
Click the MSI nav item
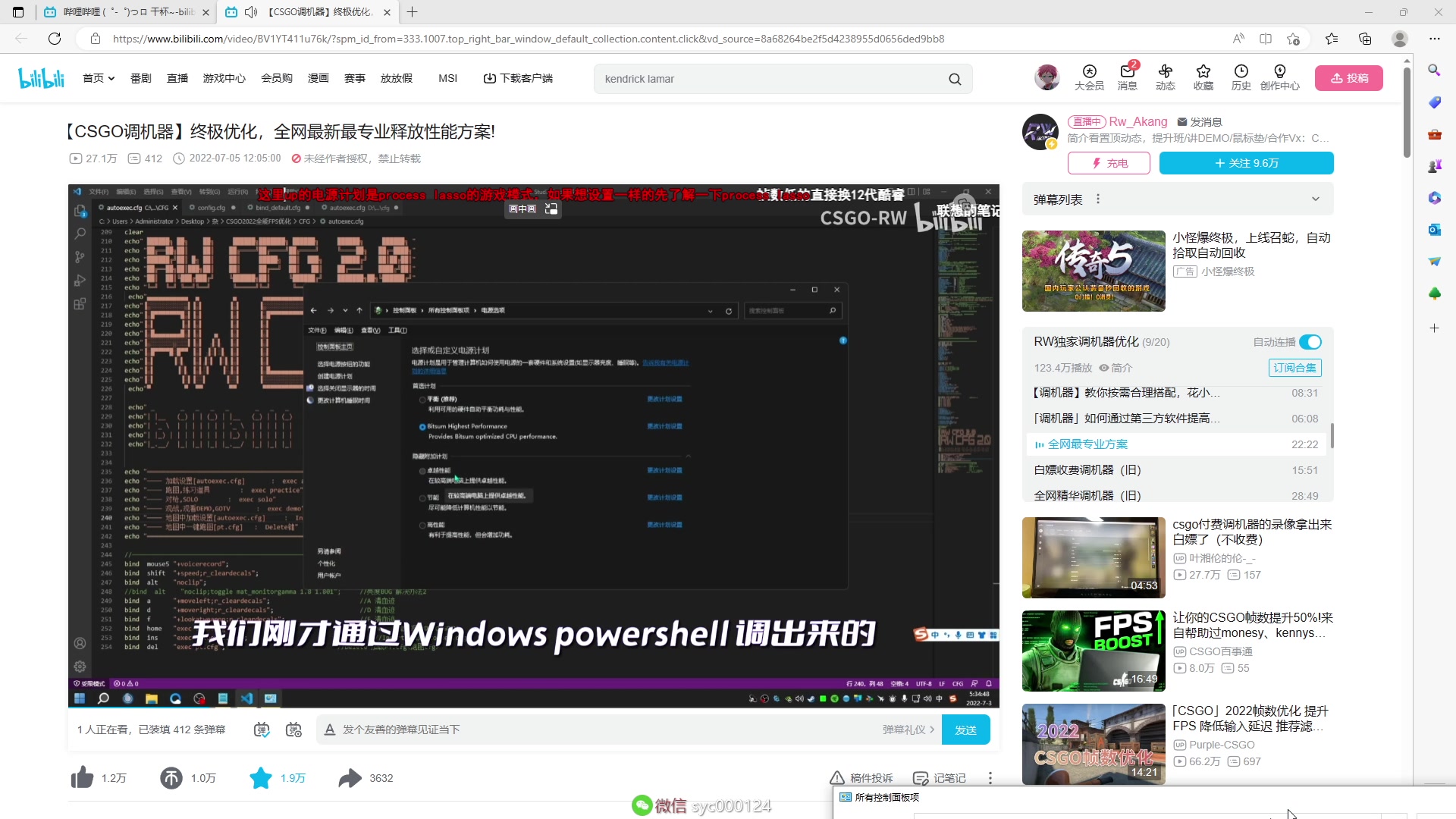[x=447, y=78]
